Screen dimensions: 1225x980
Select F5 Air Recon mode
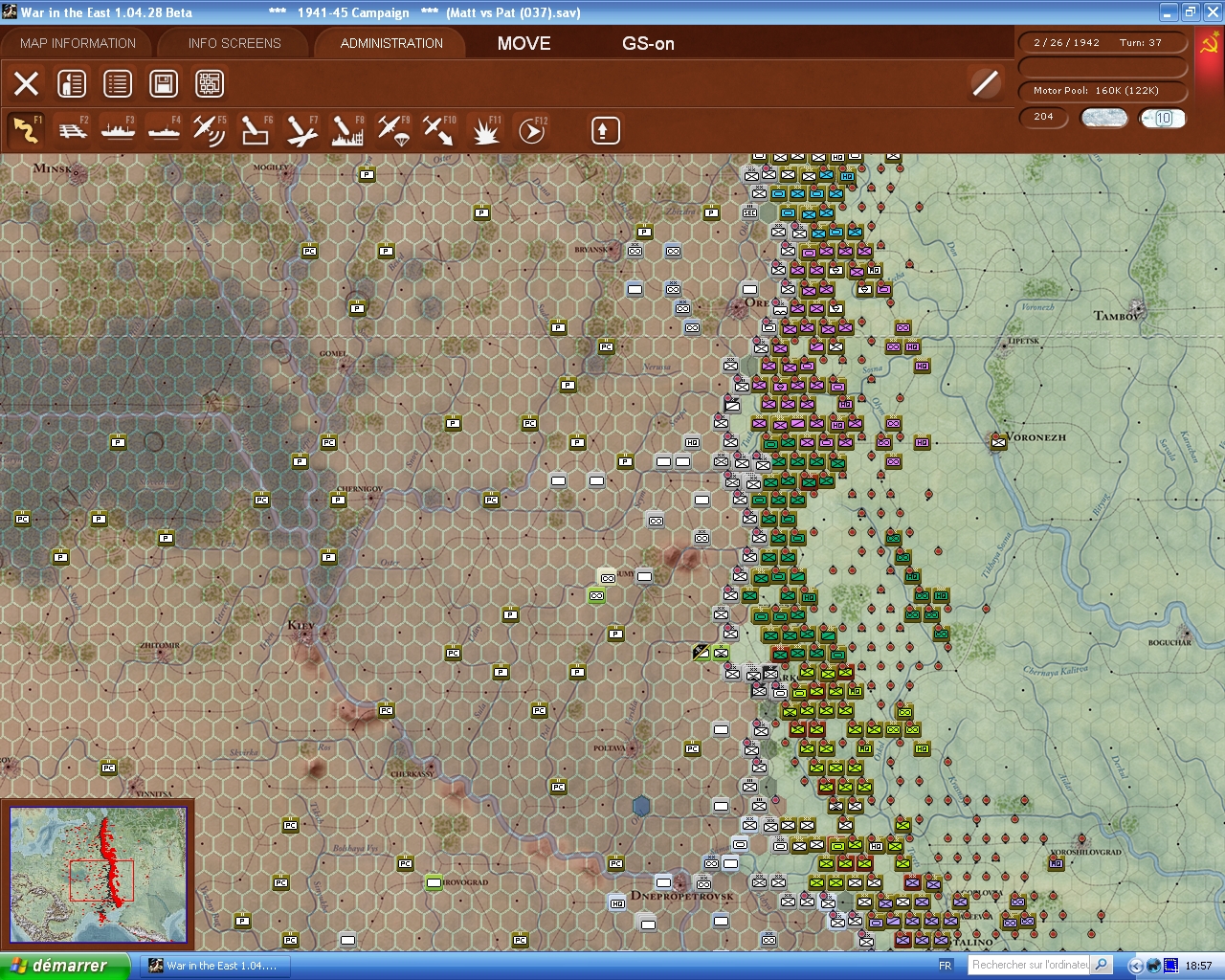point(210,130)
